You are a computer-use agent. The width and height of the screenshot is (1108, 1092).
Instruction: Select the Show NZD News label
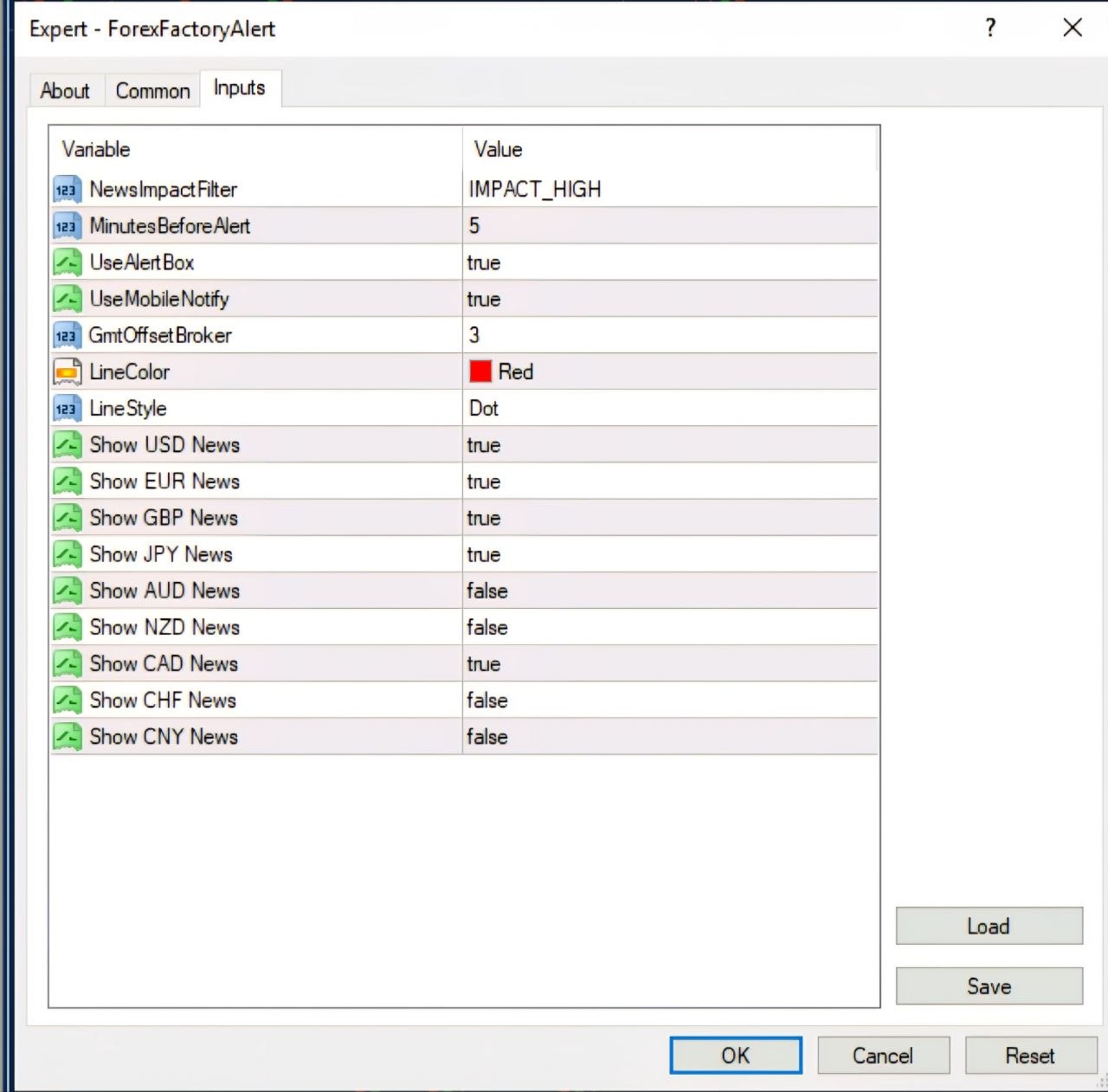pyautogui.click(x=164, y=627)
